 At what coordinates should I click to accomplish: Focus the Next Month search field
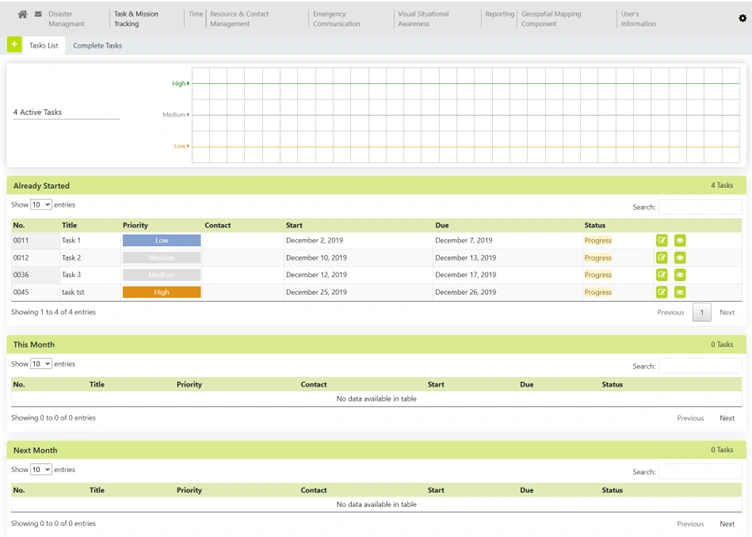coord(700,472)
